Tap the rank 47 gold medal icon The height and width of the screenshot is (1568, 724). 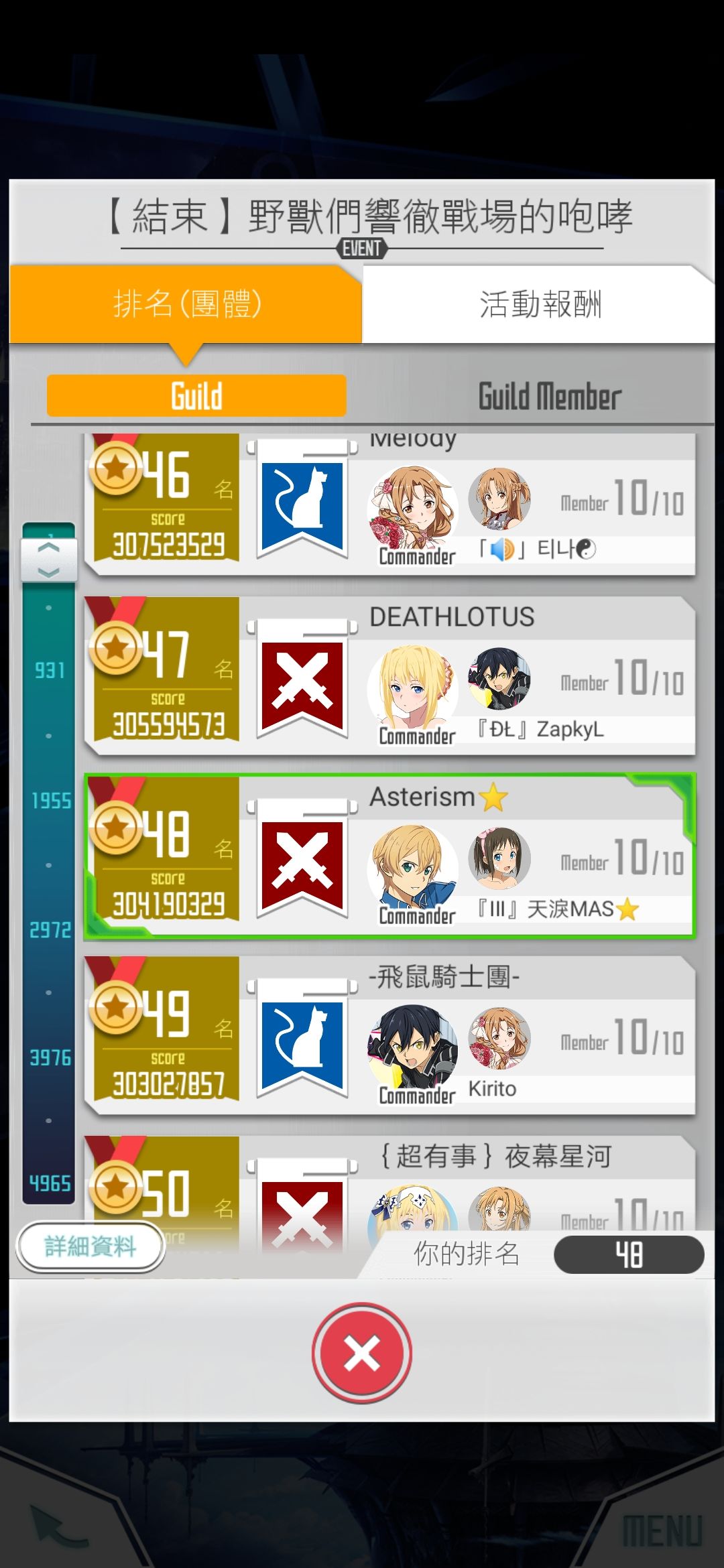[x=116, y=647]
